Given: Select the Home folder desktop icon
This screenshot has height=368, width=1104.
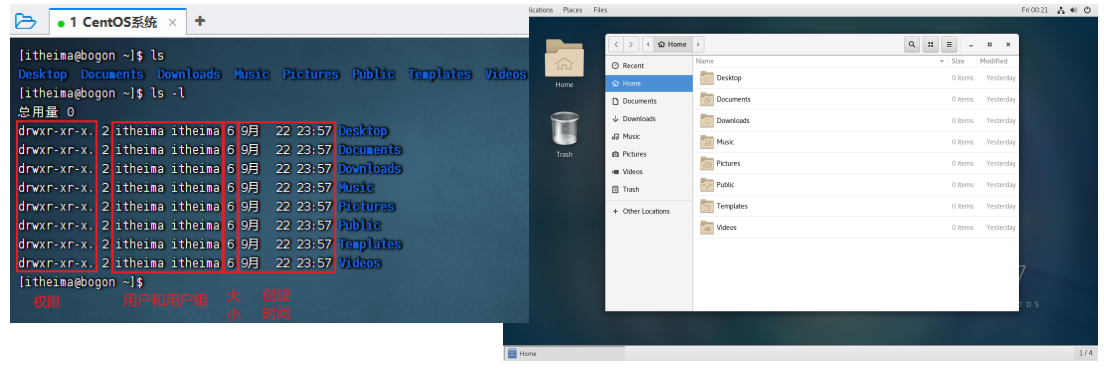Looking at the screenshot, I should click(x=564, y=63).
